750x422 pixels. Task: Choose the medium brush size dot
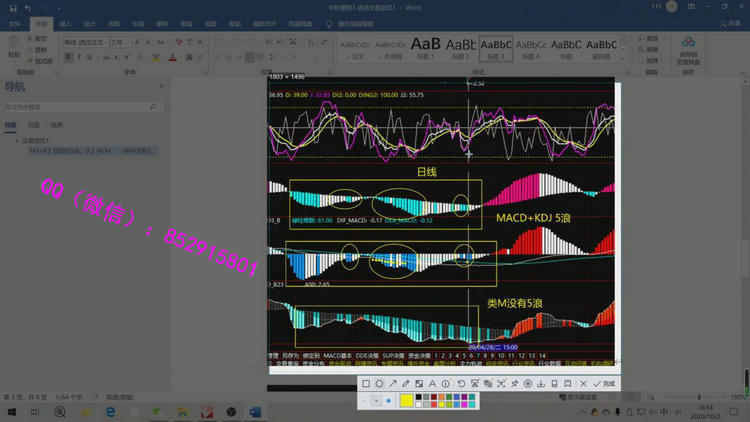tap(377, 401)
